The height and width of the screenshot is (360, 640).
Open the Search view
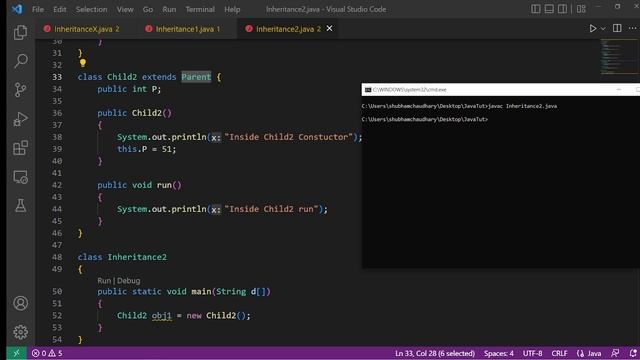click(20, 61)
